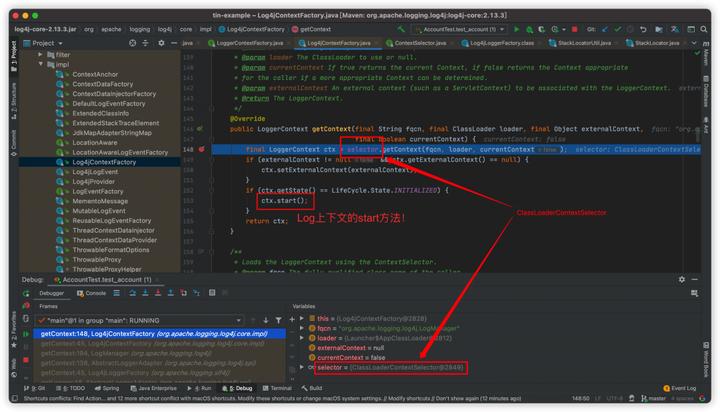The height and width of the screenshot is (412, 720).
Task: Open the thread selector showing main RUNNING
Action: point(140,320)
